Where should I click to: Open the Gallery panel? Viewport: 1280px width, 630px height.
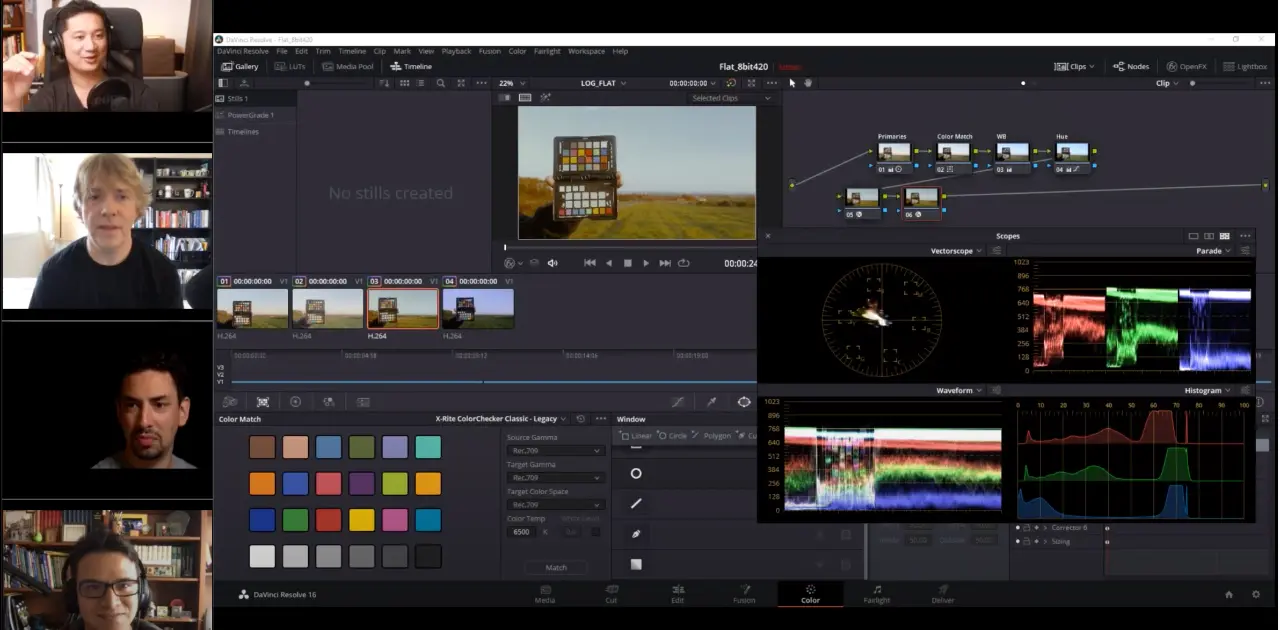click(x=240, y=66)
